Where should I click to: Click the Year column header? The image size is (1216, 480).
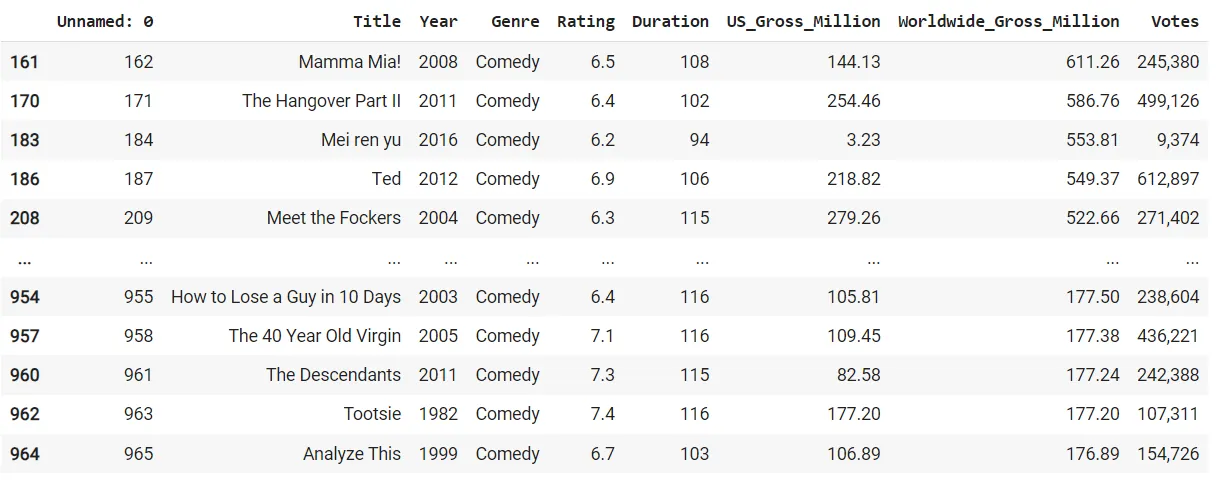coord(438,21)
